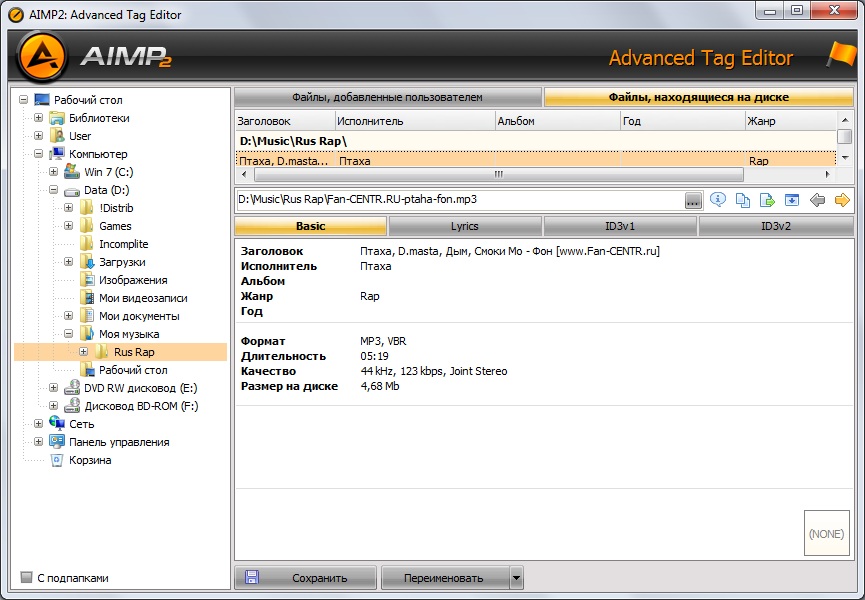Expand the Win 7 (C:) node
The height and width of the screenshot is (600, 865).
tap(53, 172)
